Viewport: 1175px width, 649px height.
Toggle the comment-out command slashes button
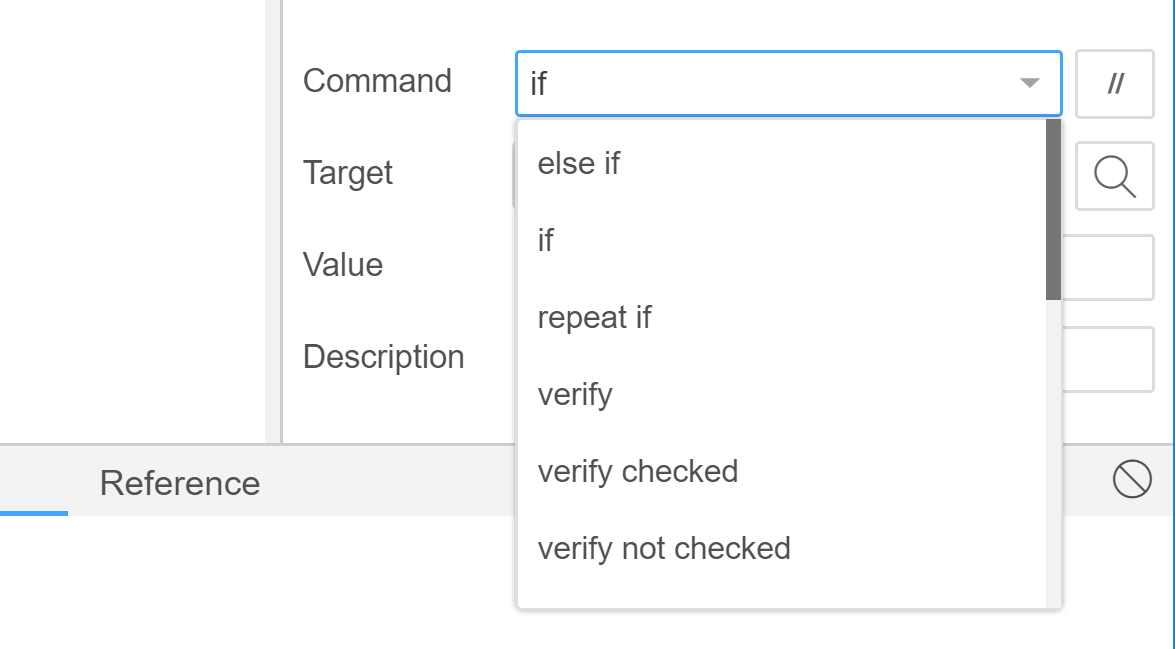[1114, 84]
